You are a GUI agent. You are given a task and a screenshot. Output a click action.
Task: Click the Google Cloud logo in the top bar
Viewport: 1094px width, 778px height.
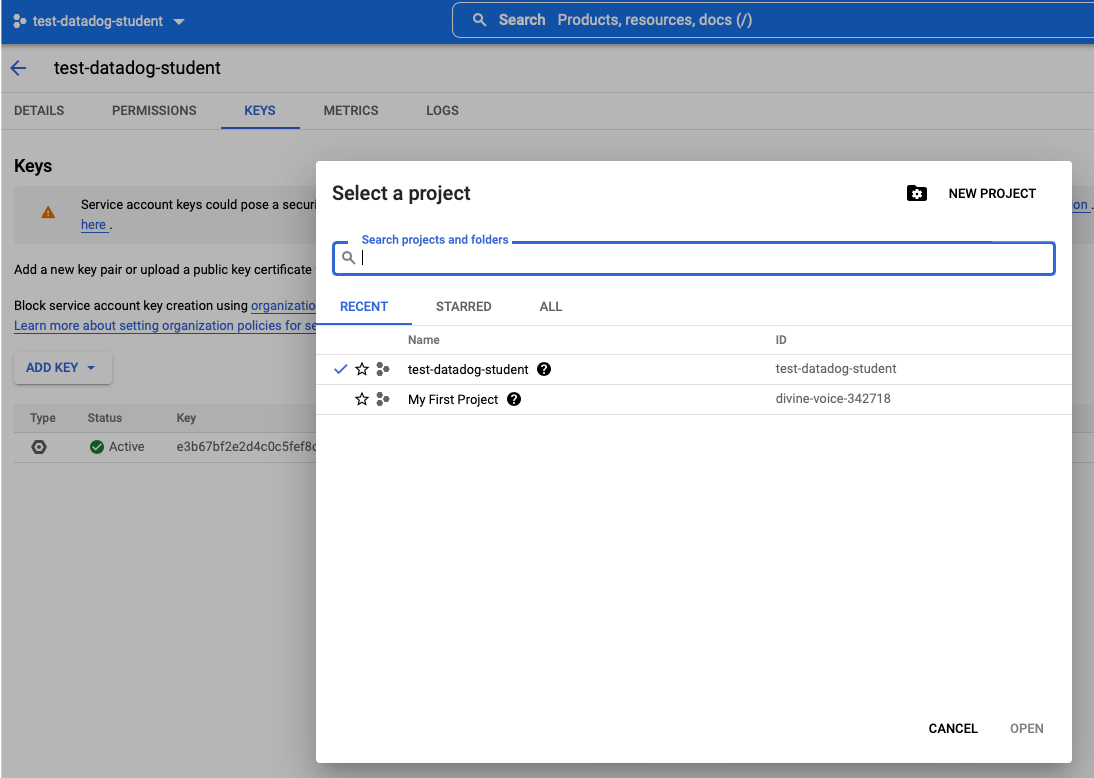point(15,20)
